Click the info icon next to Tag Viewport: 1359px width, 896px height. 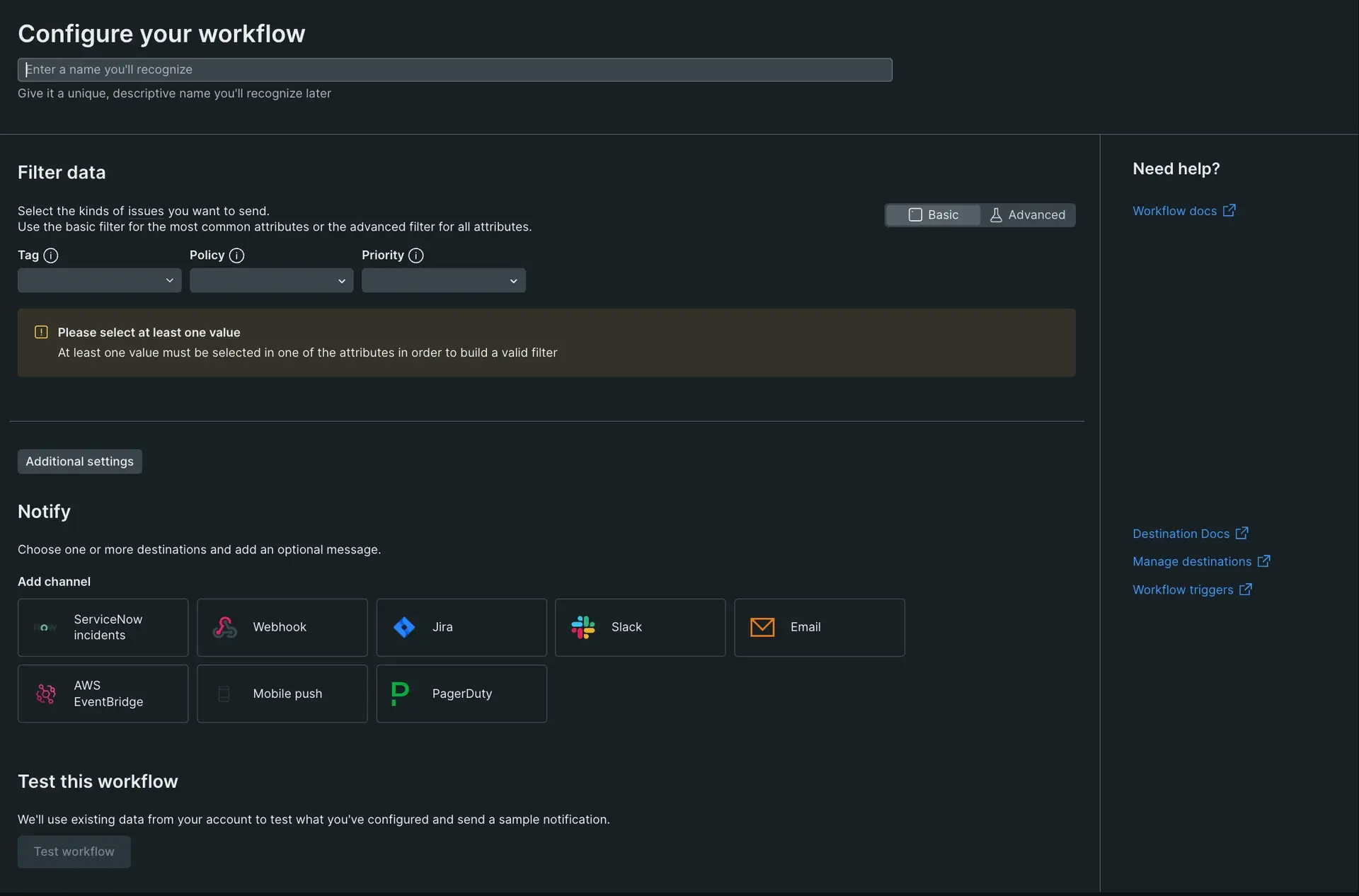pyautogui.click(x=51, y=255)
